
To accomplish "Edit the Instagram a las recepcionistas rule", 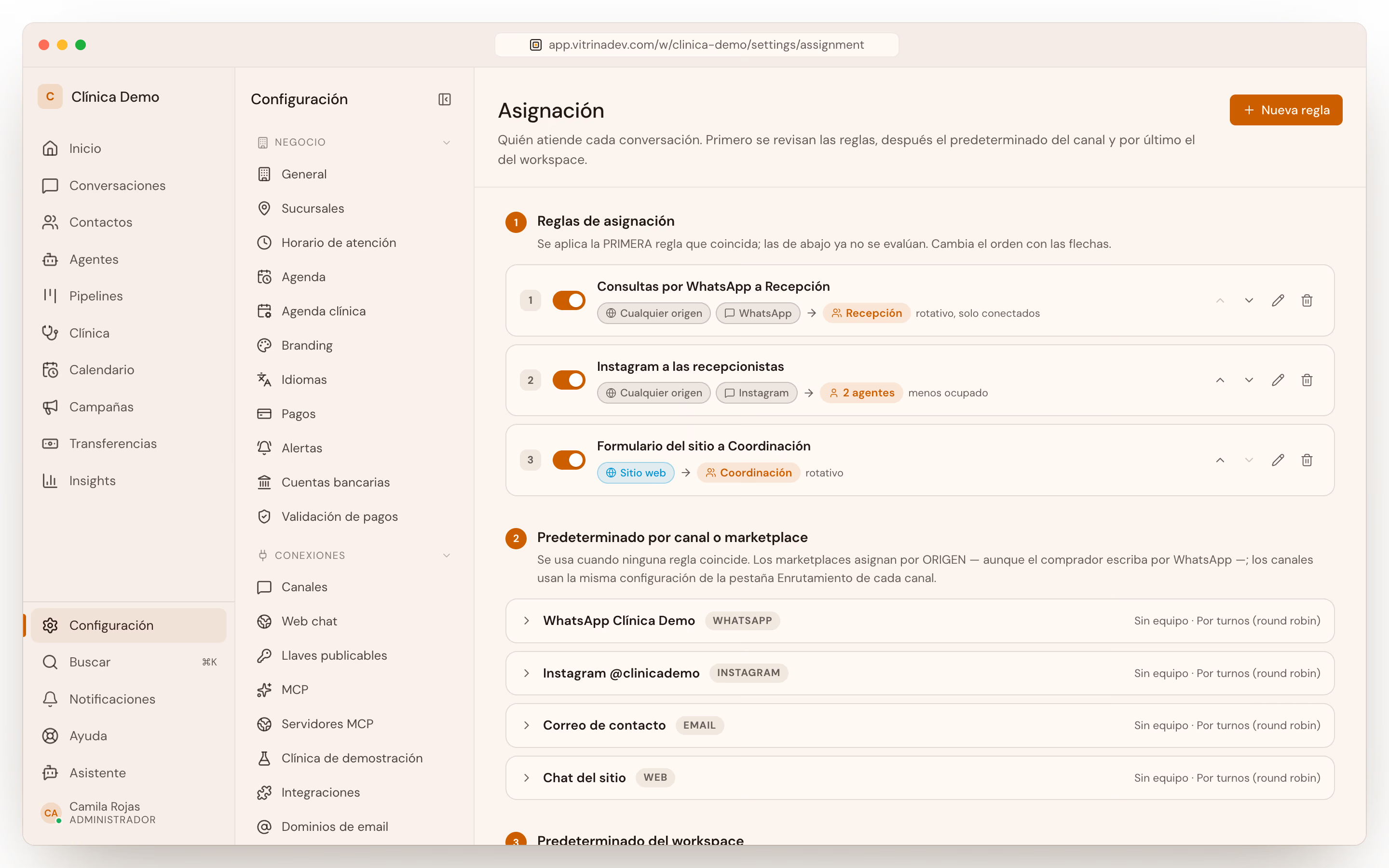I will coord(1278,380).
